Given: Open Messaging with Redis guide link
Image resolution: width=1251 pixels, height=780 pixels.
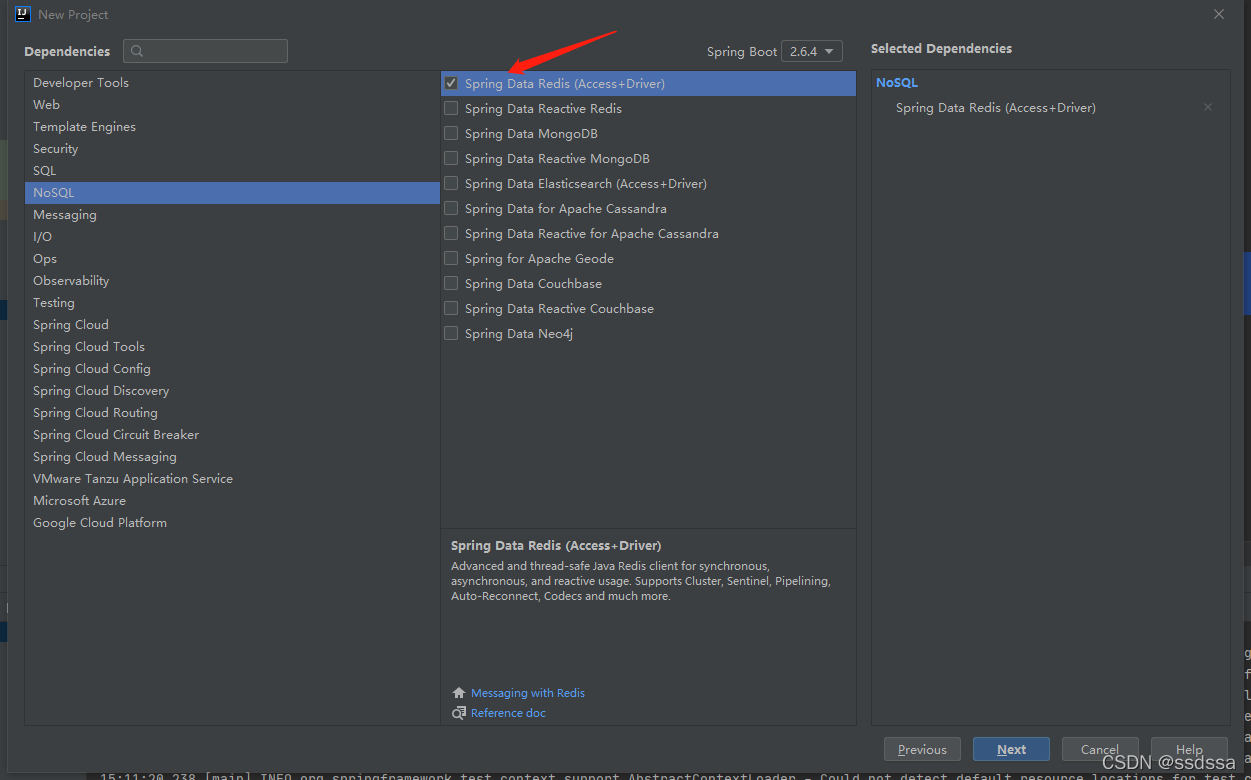Looking at the screenshot, I should point(528,693).
